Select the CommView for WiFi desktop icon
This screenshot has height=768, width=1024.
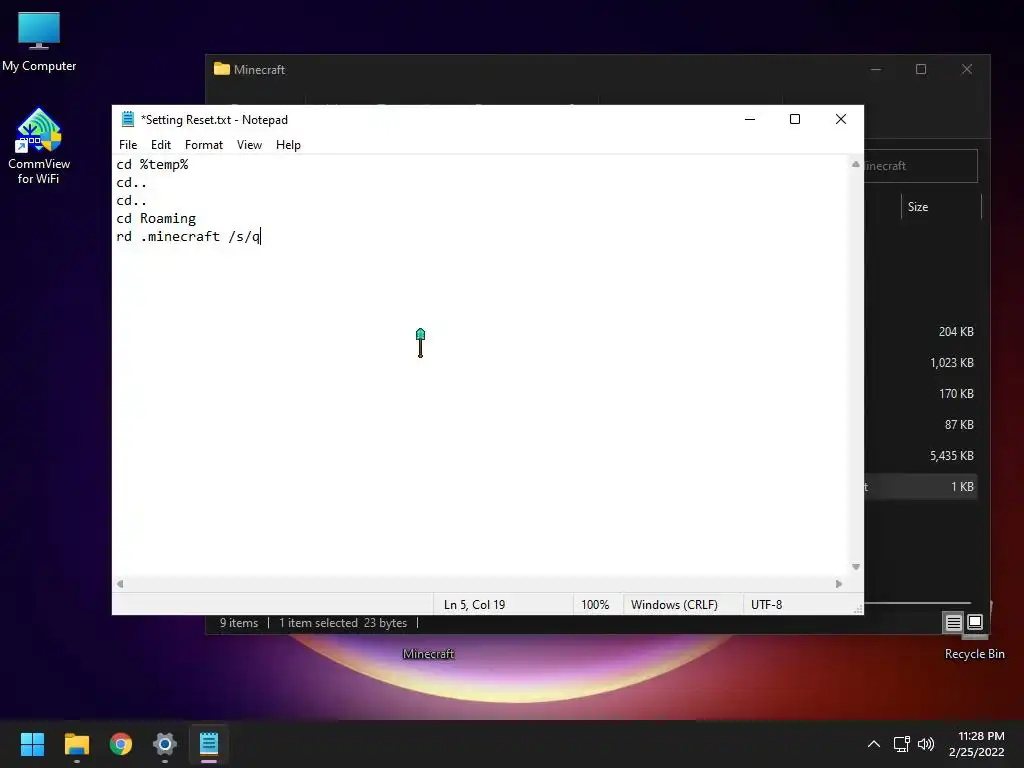(39, 146)
